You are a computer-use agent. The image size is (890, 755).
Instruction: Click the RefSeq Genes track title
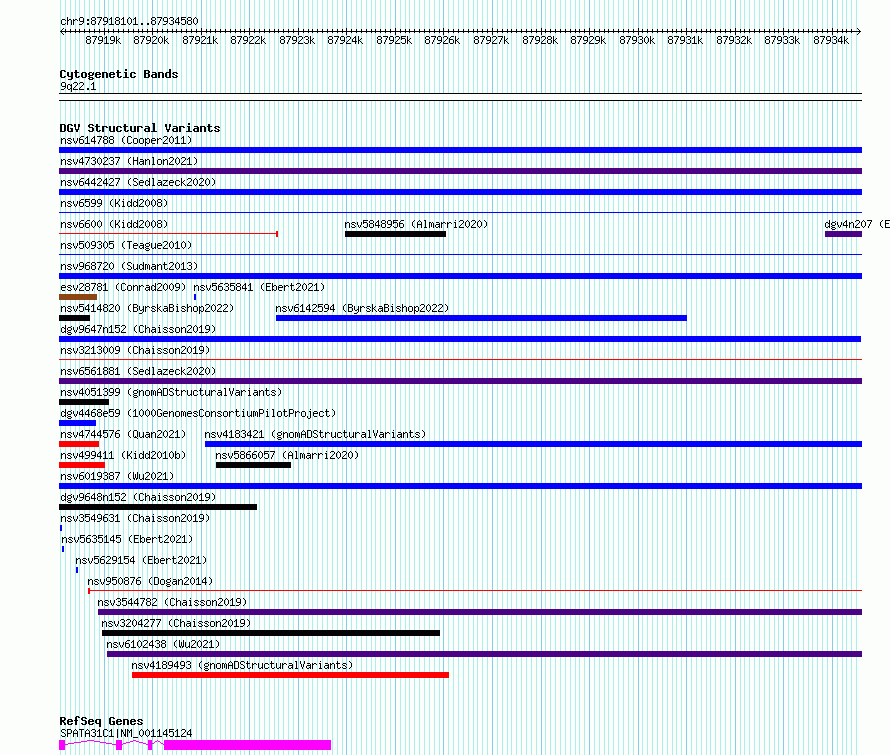(x=101, y=722)
